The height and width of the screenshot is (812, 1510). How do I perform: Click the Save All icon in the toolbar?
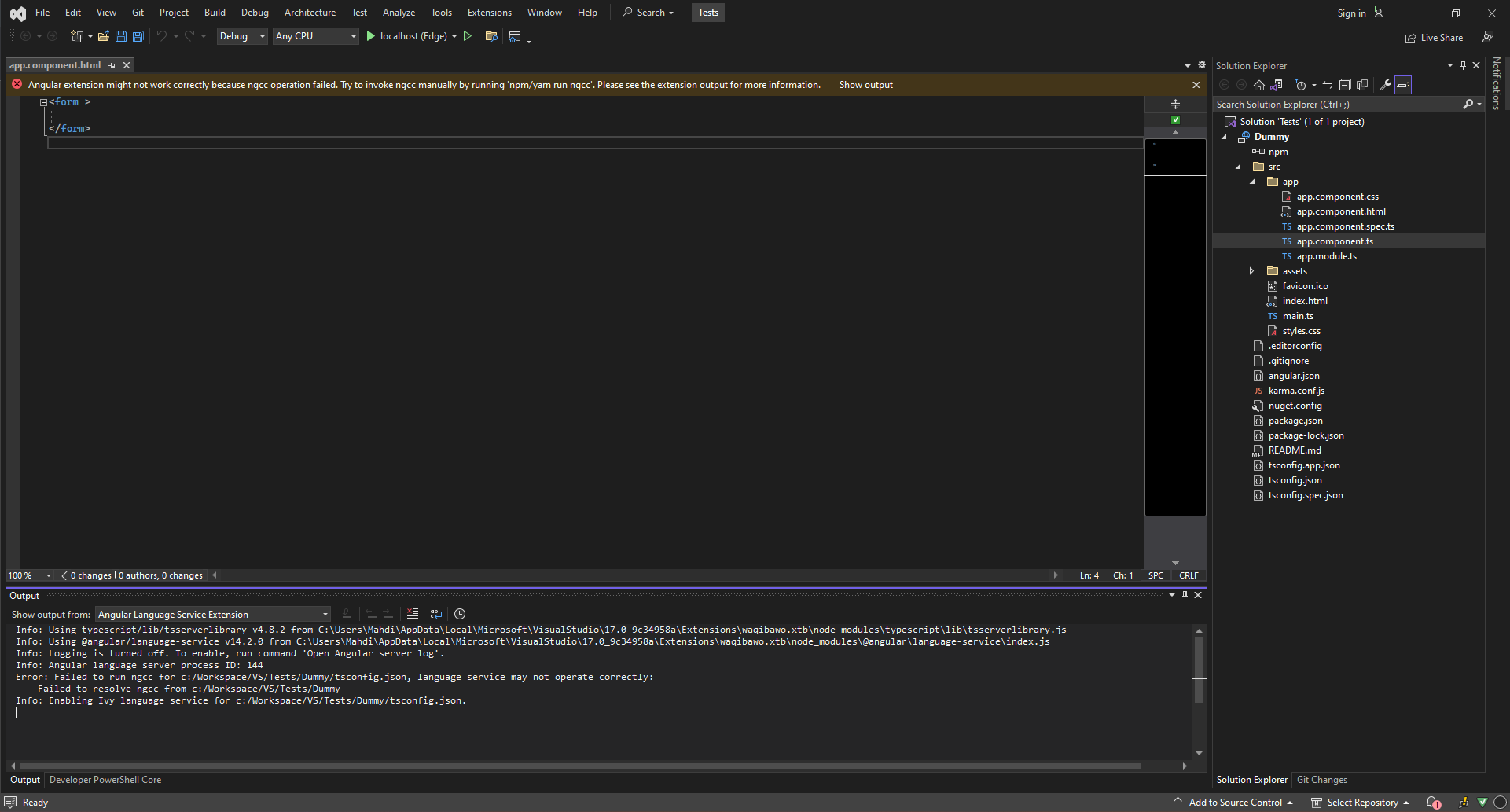click(138, 36)
